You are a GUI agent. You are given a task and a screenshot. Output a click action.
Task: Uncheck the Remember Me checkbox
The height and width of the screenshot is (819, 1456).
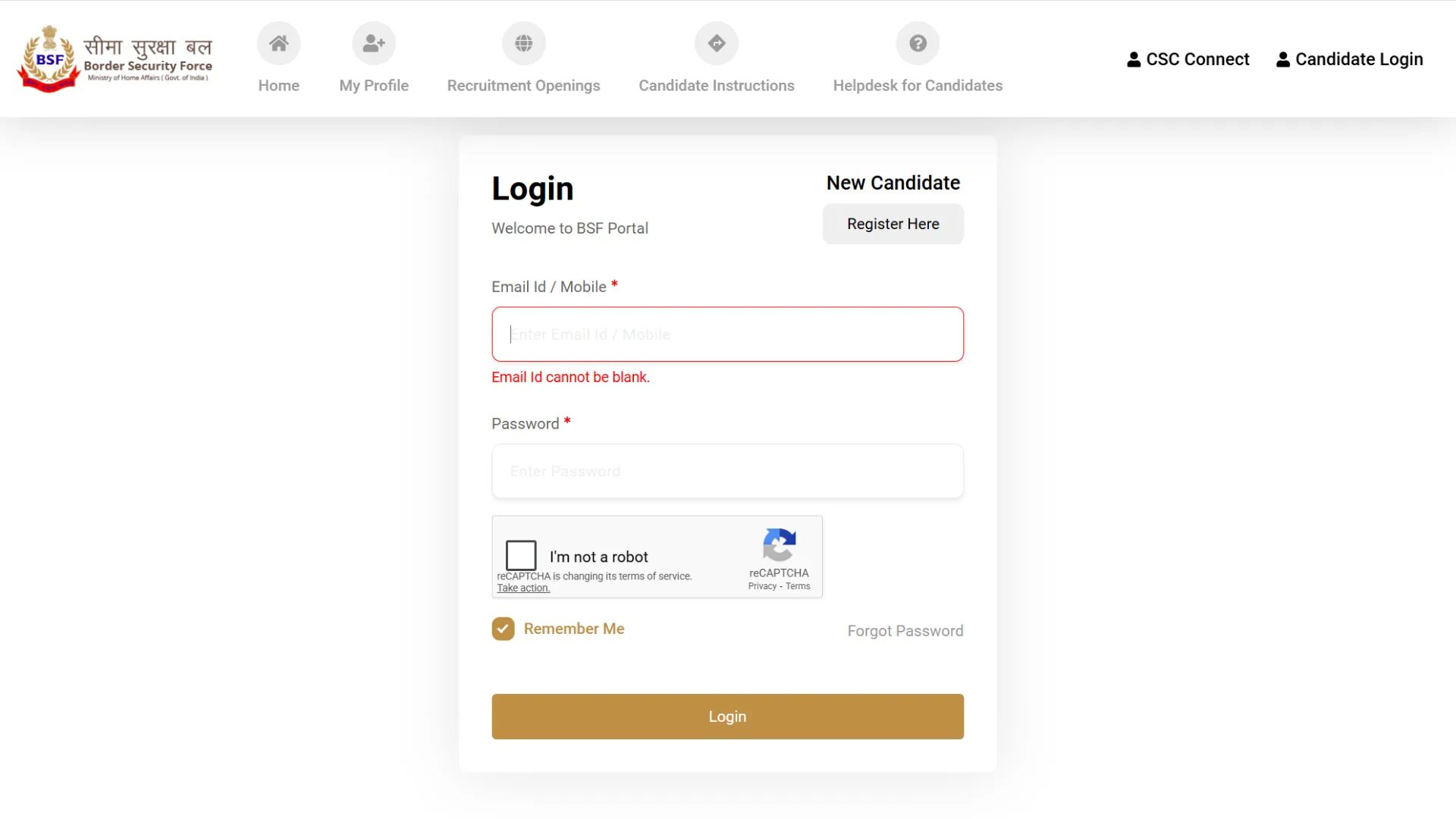pyautogui.click(x=503, y=629)
